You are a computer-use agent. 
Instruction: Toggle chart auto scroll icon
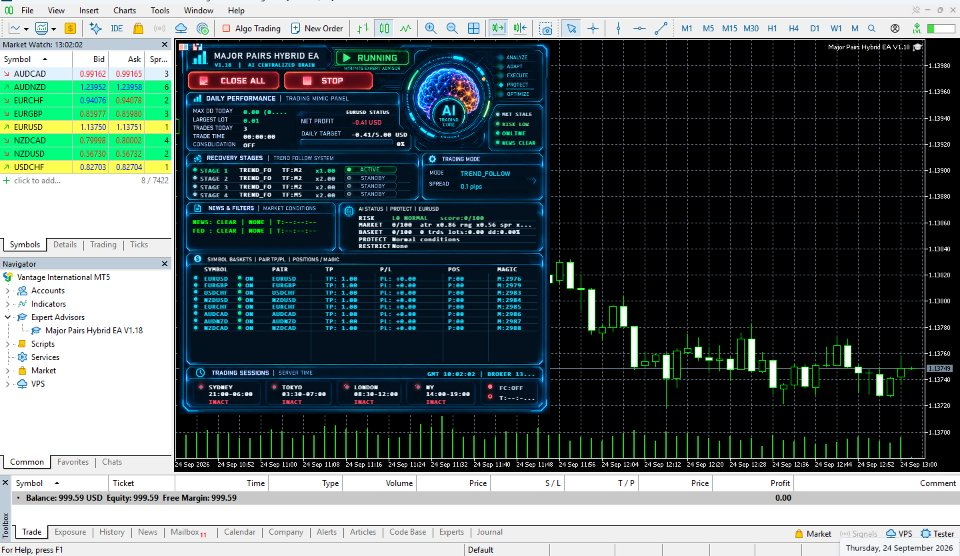498,28
